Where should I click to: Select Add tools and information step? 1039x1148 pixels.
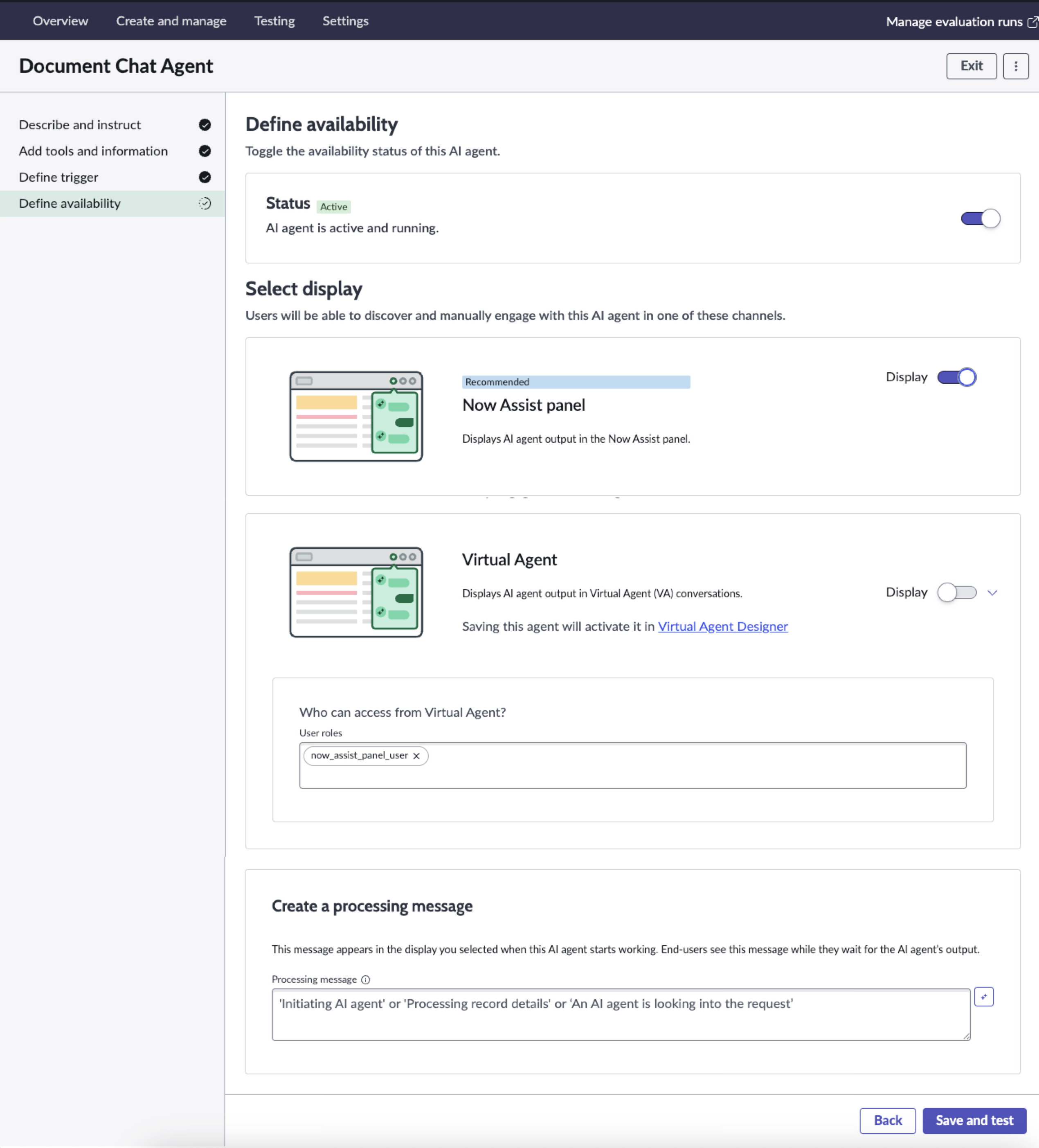pos(113,151)
